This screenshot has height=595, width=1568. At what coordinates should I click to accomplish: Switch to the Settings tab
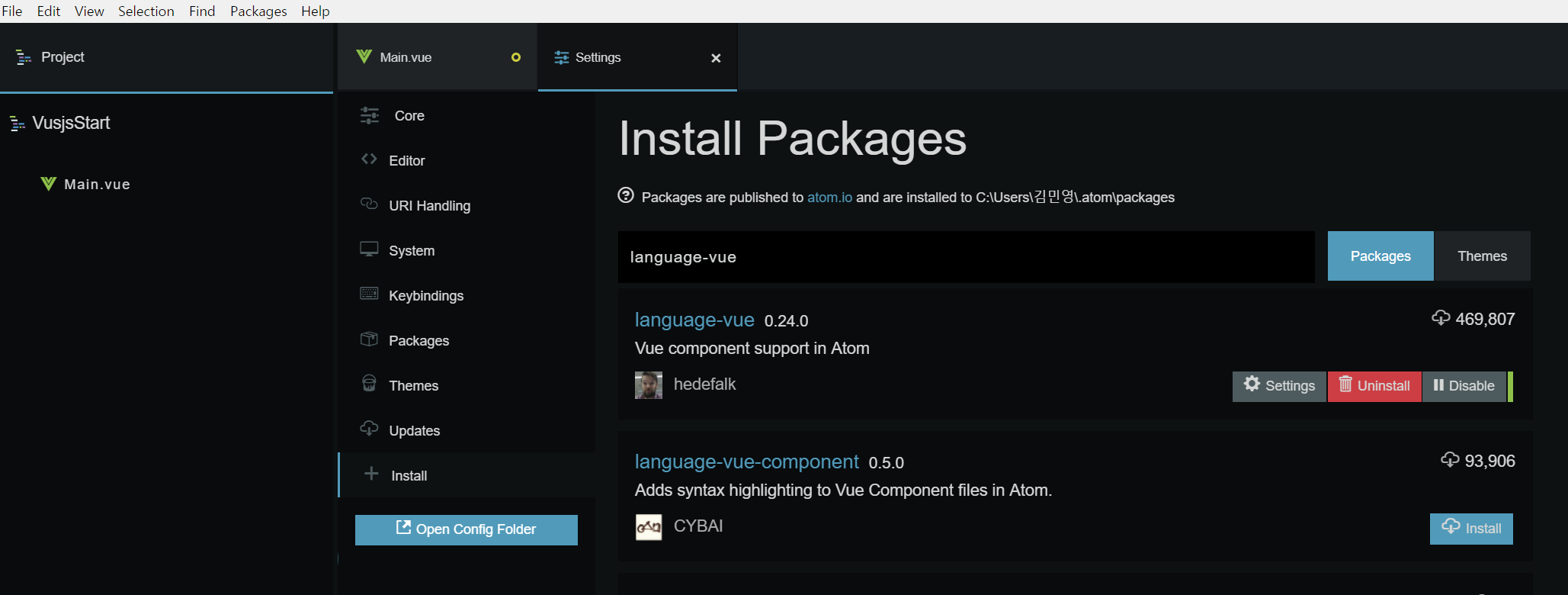click(x=637, y=57)
